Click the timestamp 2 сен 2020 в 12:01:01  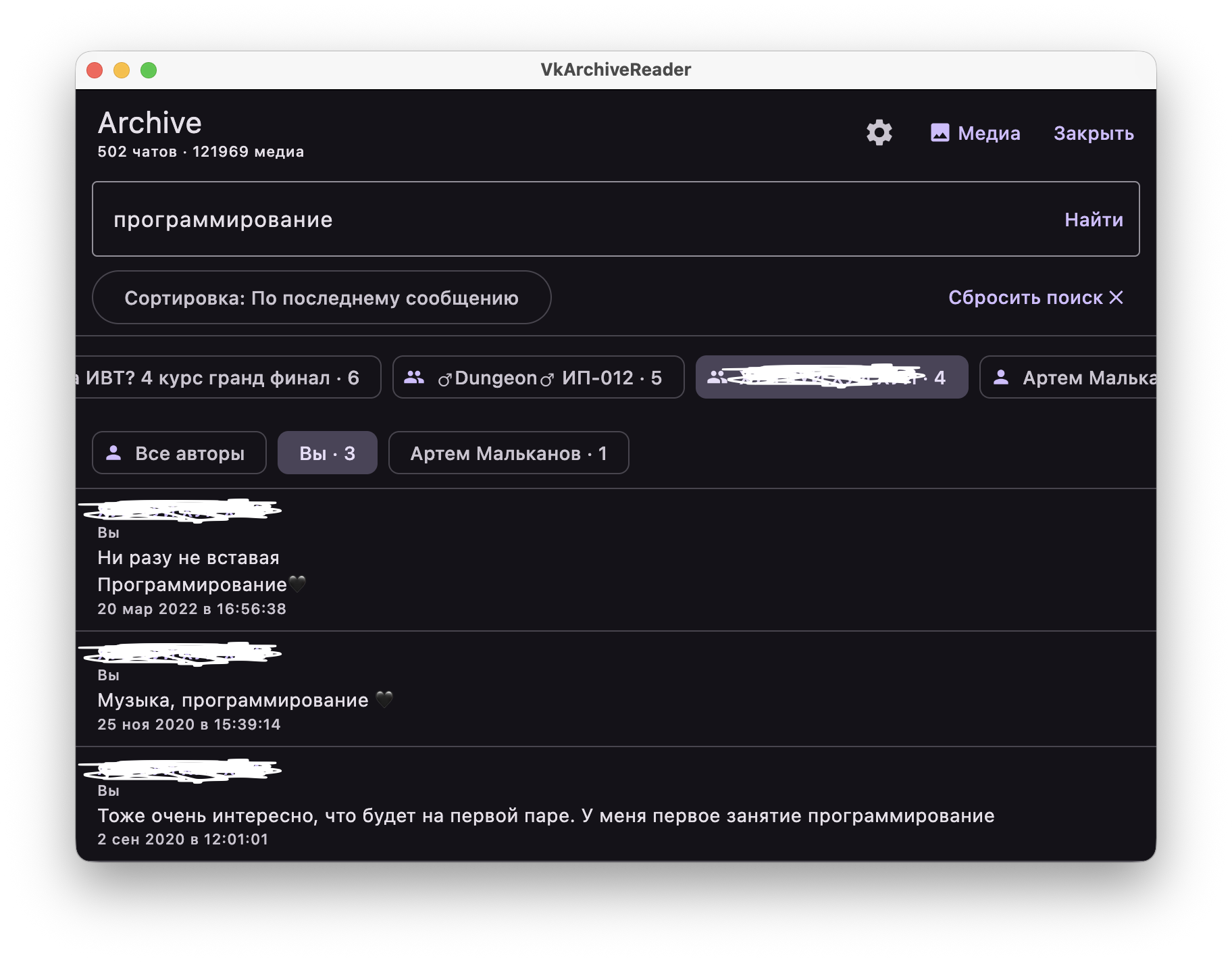(x=183, y=839)
